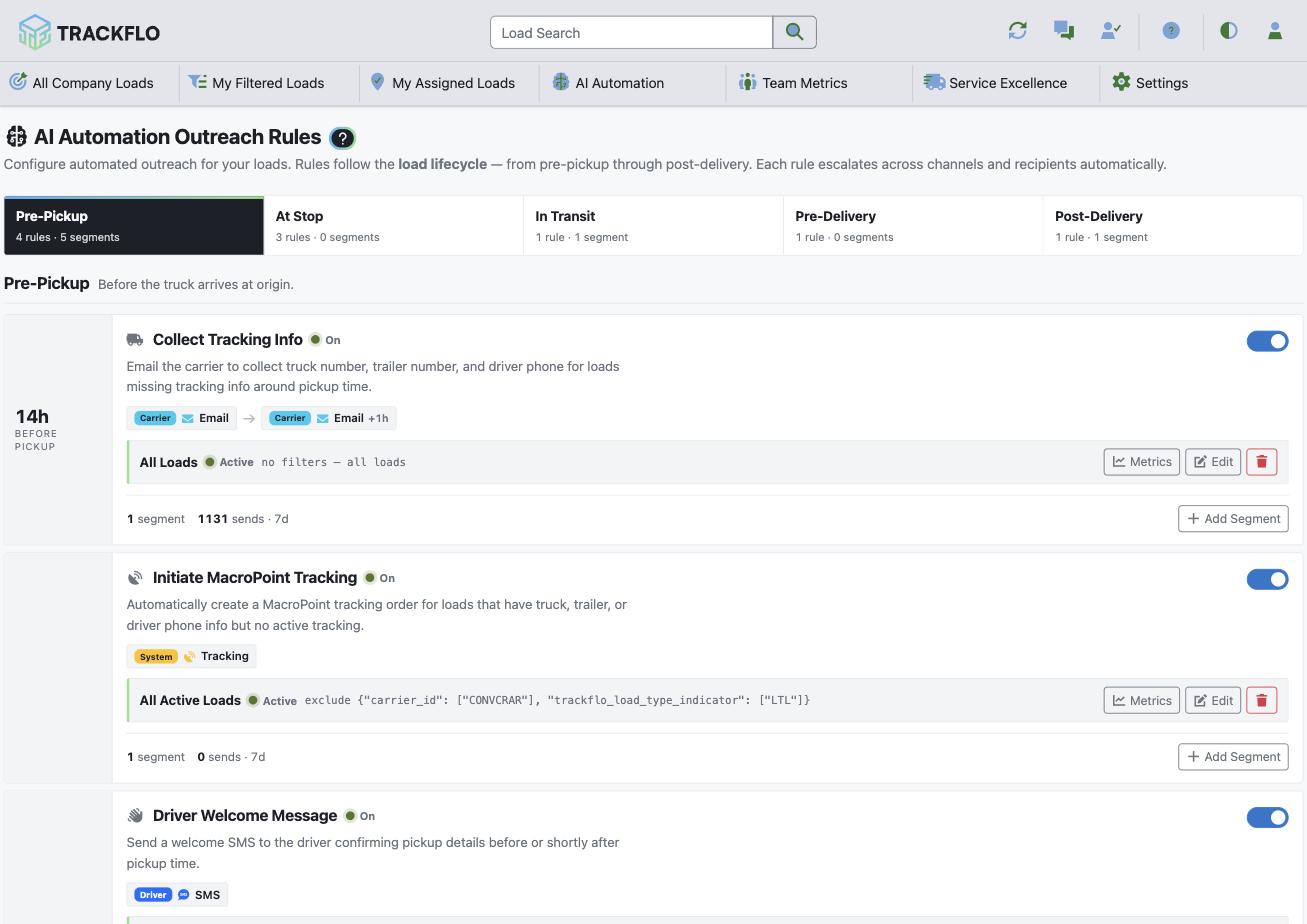Switch to the In Transit tab
The height and width of the screenshot is (924, 1307).
[653, 226]
